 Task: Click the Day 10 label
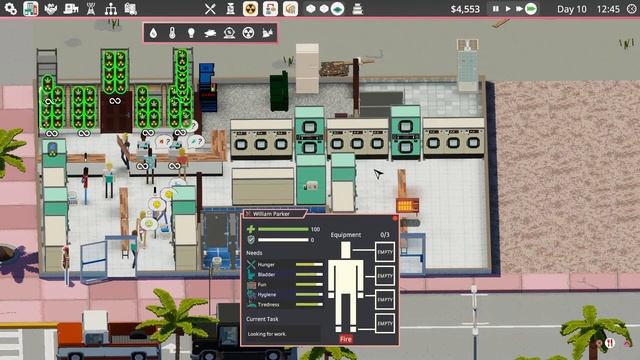click(x=571, y=9)
